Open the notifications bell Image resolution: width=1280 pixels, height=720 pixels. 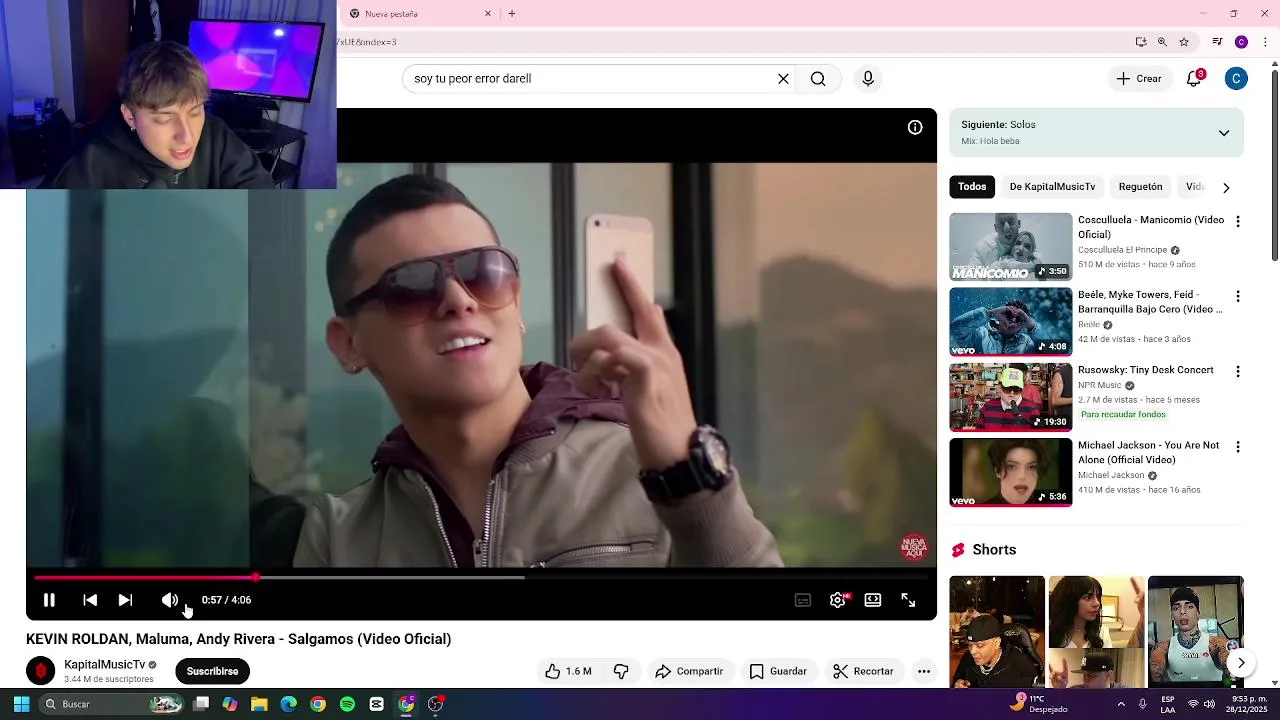tap(1194, 79)
